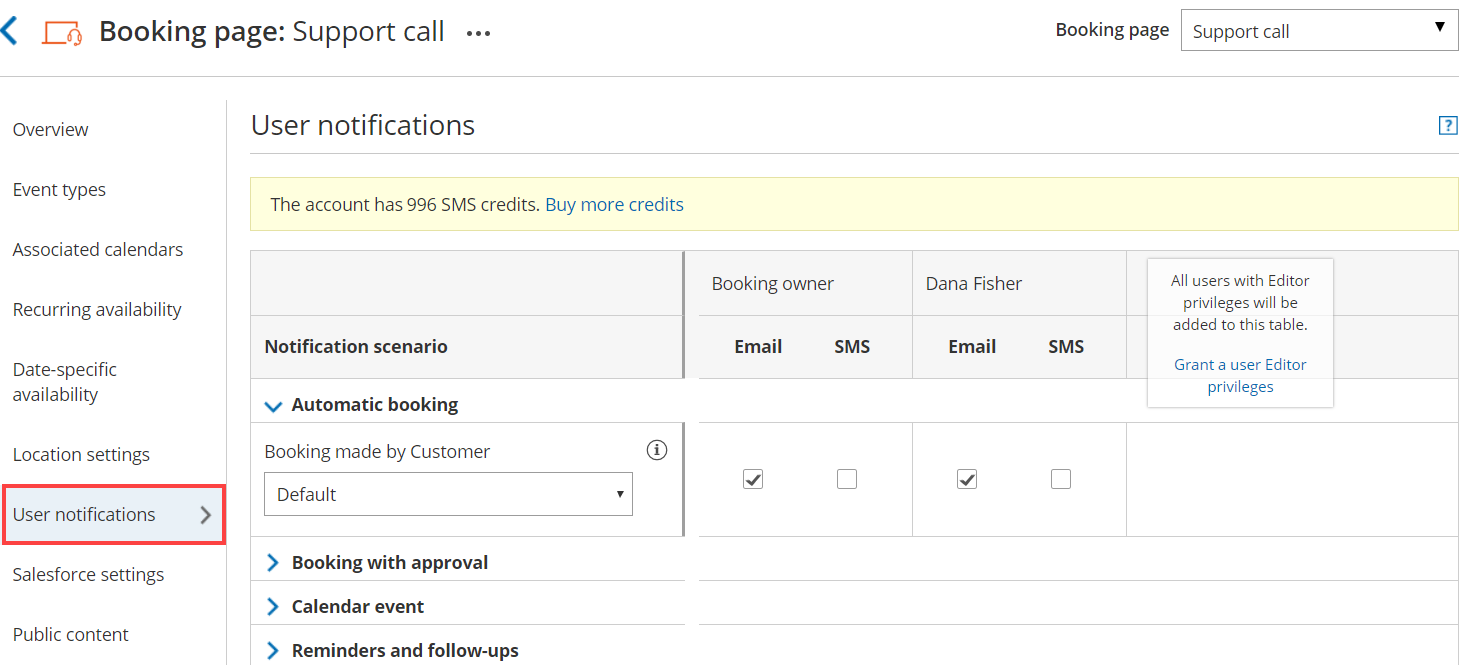
Task: Click the Buy more credits link
Action: [x=614, y=205]
